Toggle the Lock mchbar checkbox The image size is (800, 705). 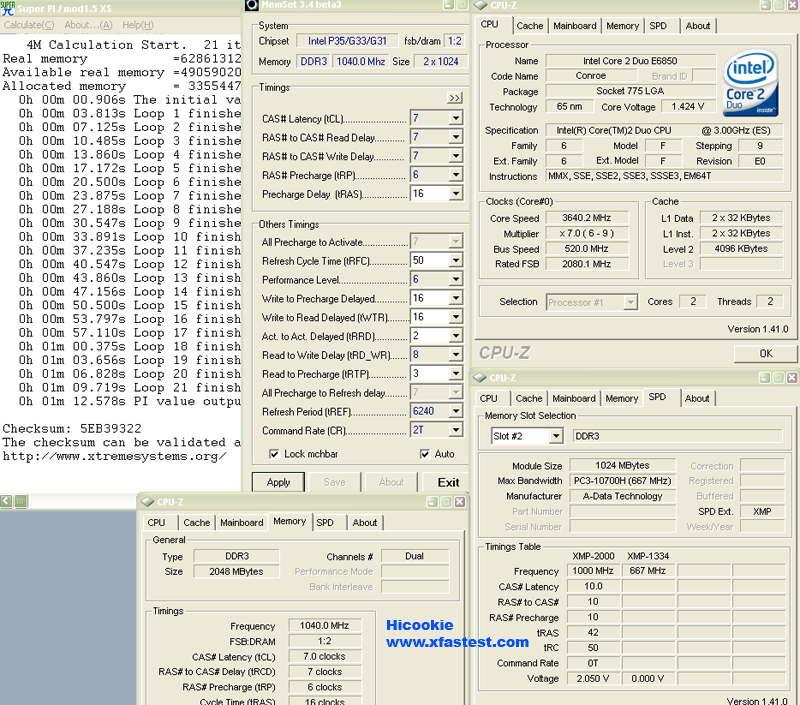(x=274, y=454)
